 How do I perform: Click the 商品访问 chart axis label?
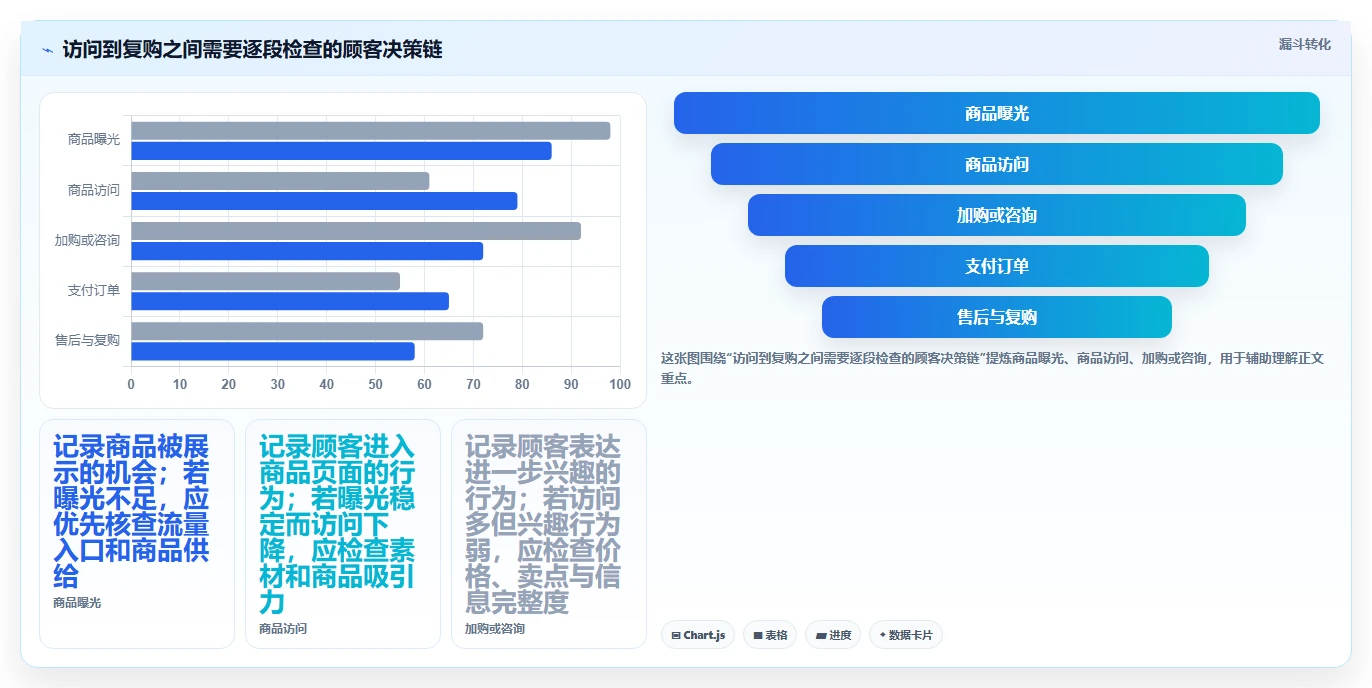94,190
